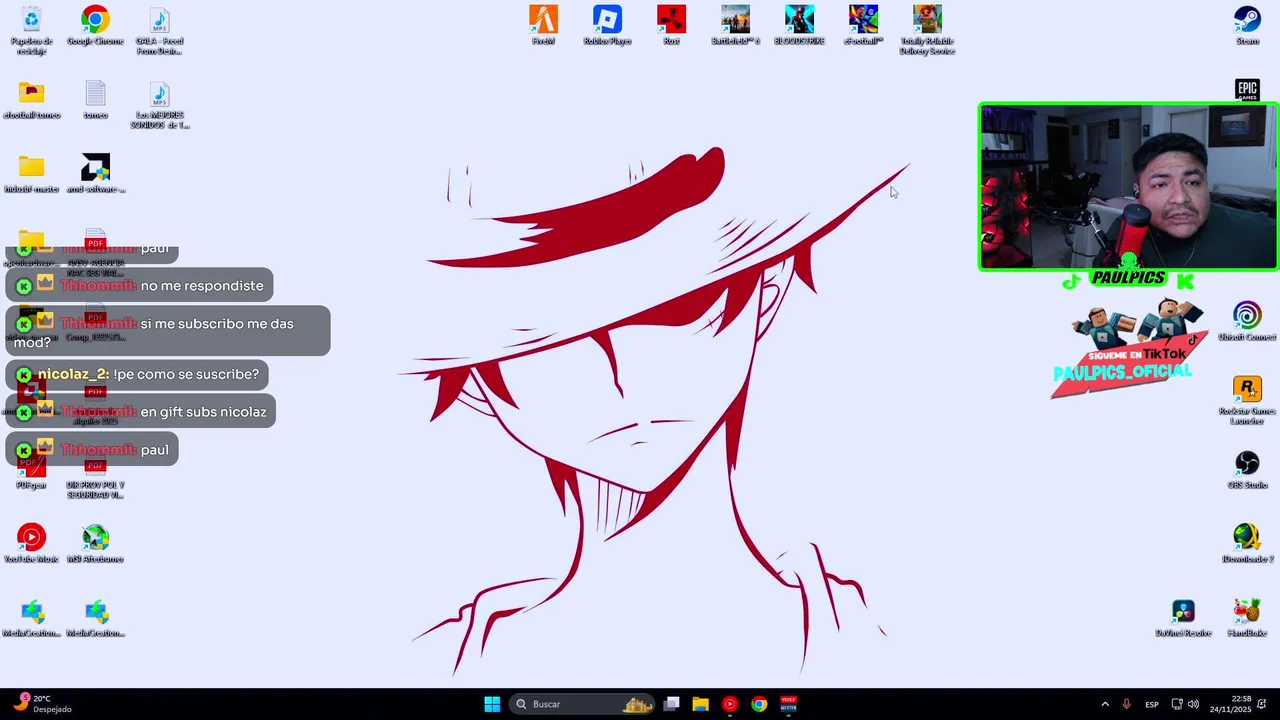Click chat message 'si me subscribo me das mod?'
1280x720 pixels.
pyautogui.click(x=168, y=331)
